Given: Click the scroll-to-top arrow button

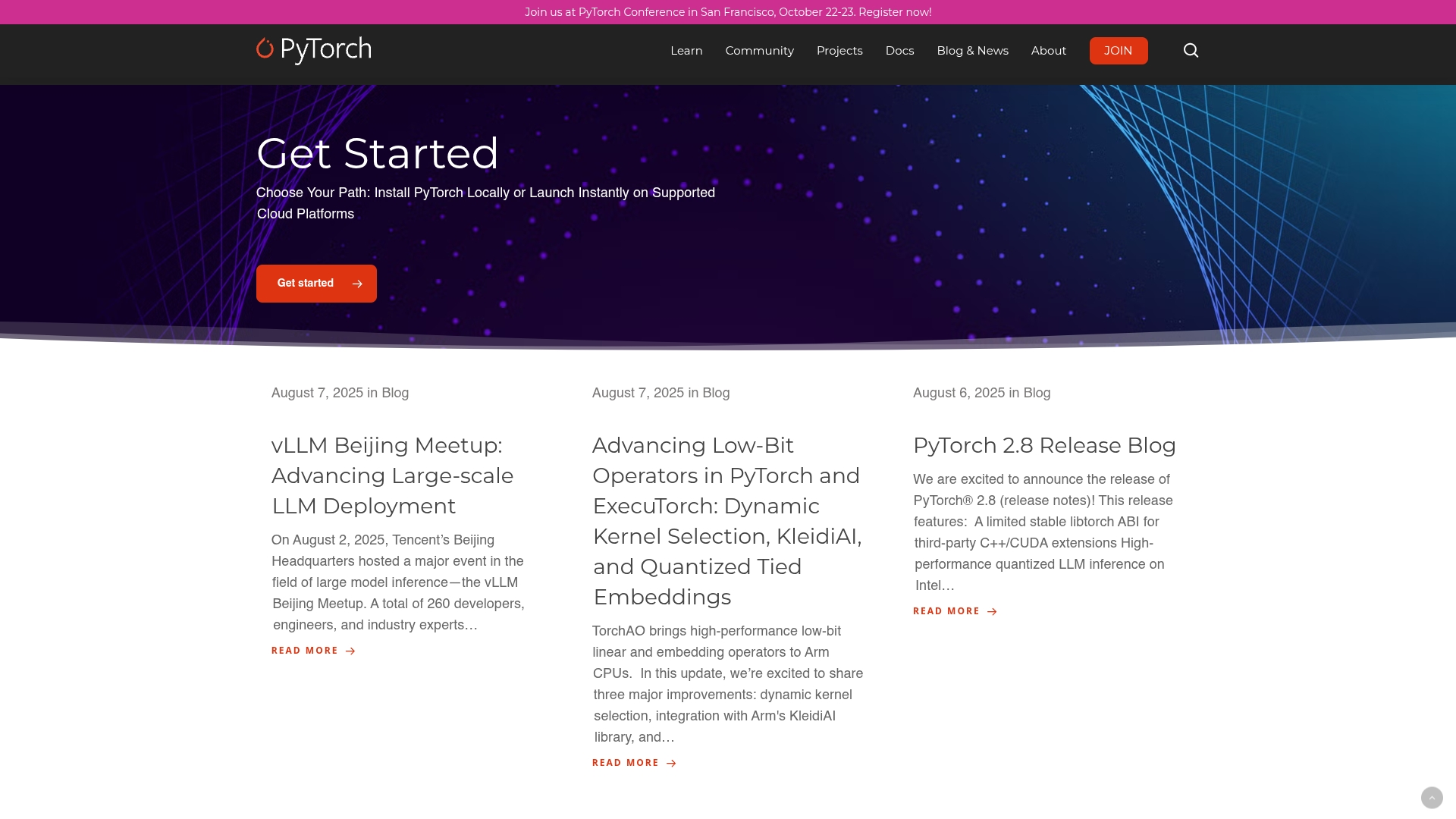Looking at the screenshot, I should coord(1432,798).
